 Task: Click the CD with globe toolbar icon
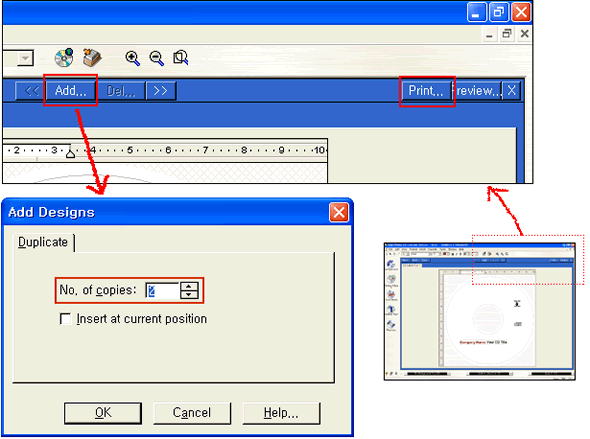[x=64, y=58]
